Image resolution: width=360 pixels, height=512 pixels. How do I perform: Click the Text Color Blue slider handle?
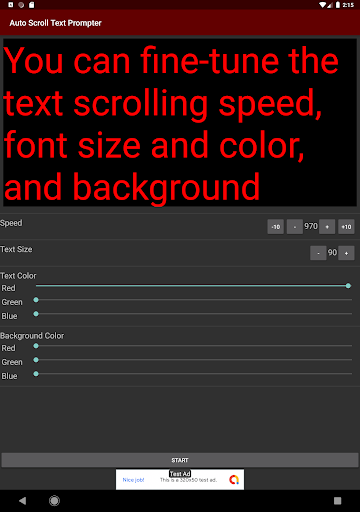(x=36, y=314)
